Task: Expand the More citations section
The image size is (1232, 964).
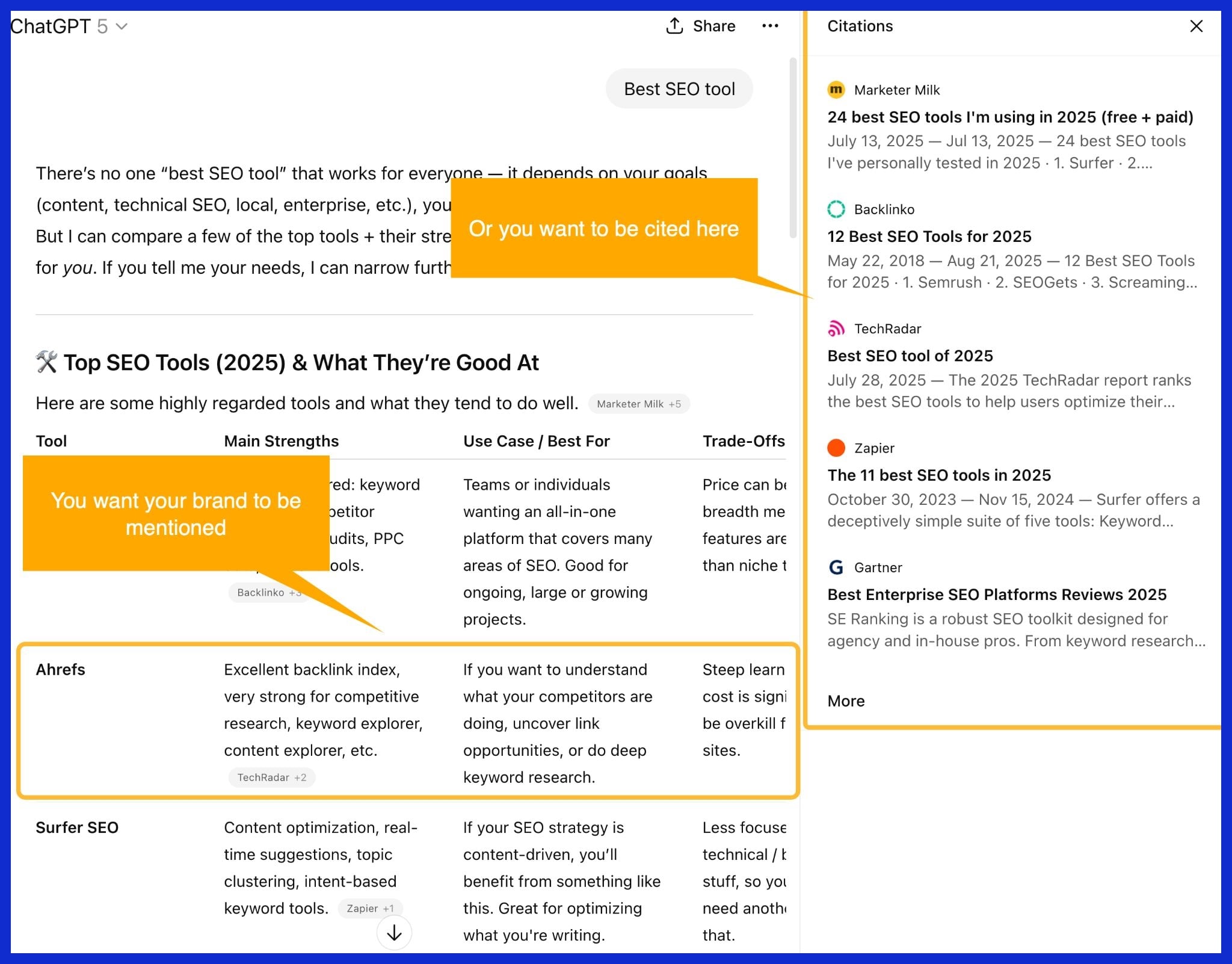Action: (846, 701)
